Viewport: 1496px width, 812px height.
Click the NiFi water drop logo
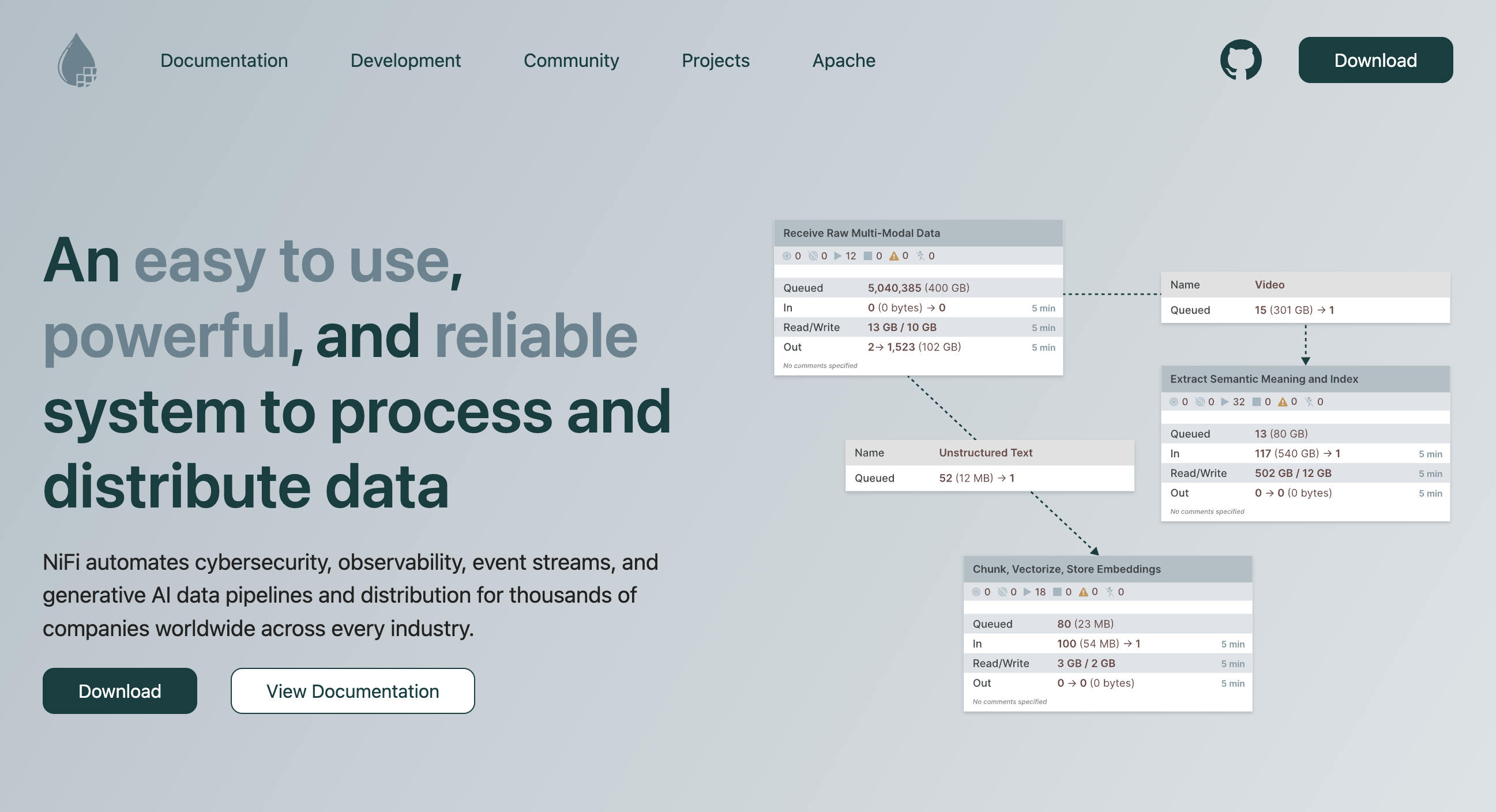coord(77,60)
